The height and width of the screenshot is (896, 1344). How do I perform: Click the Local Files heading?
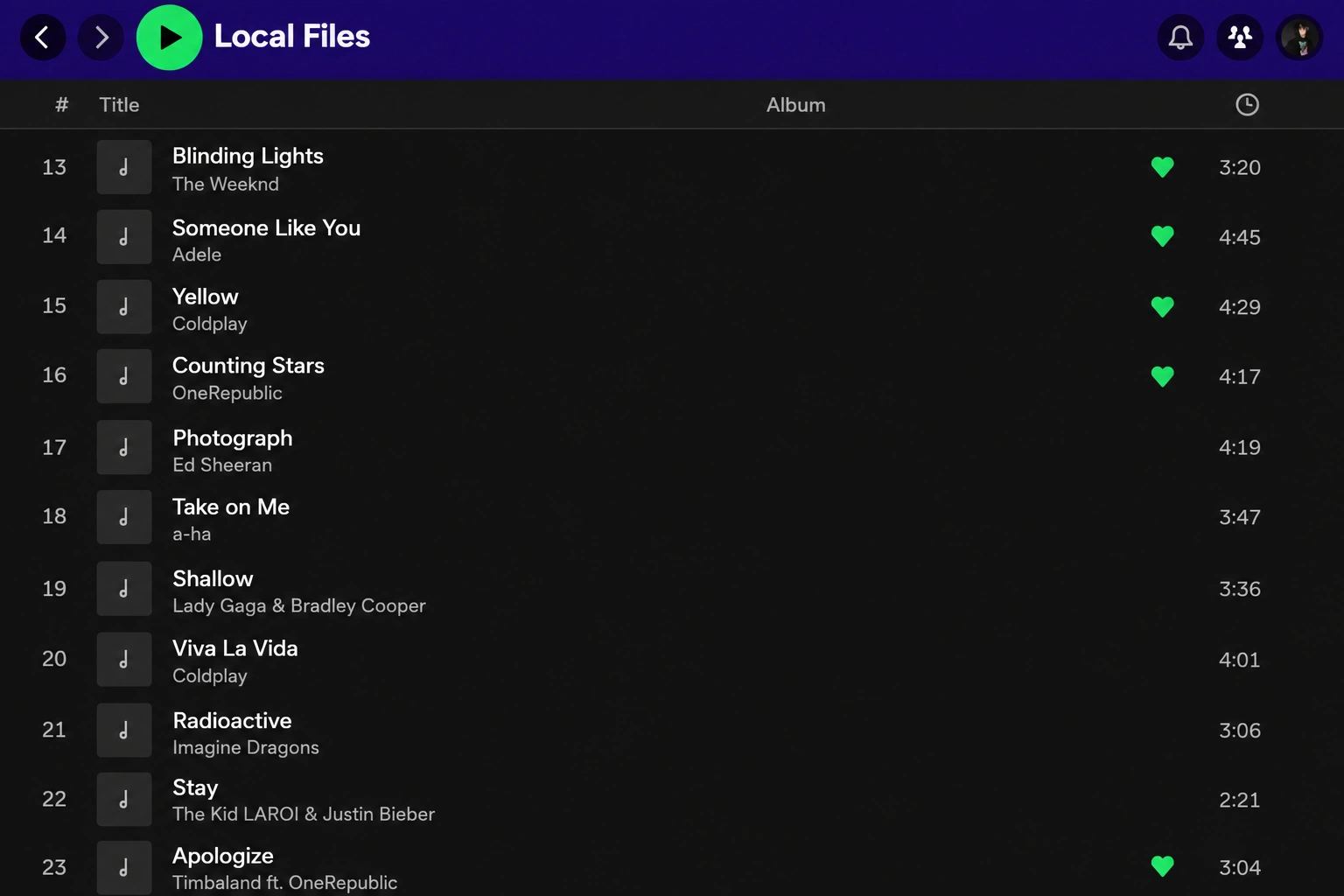(x=291, y=37)
